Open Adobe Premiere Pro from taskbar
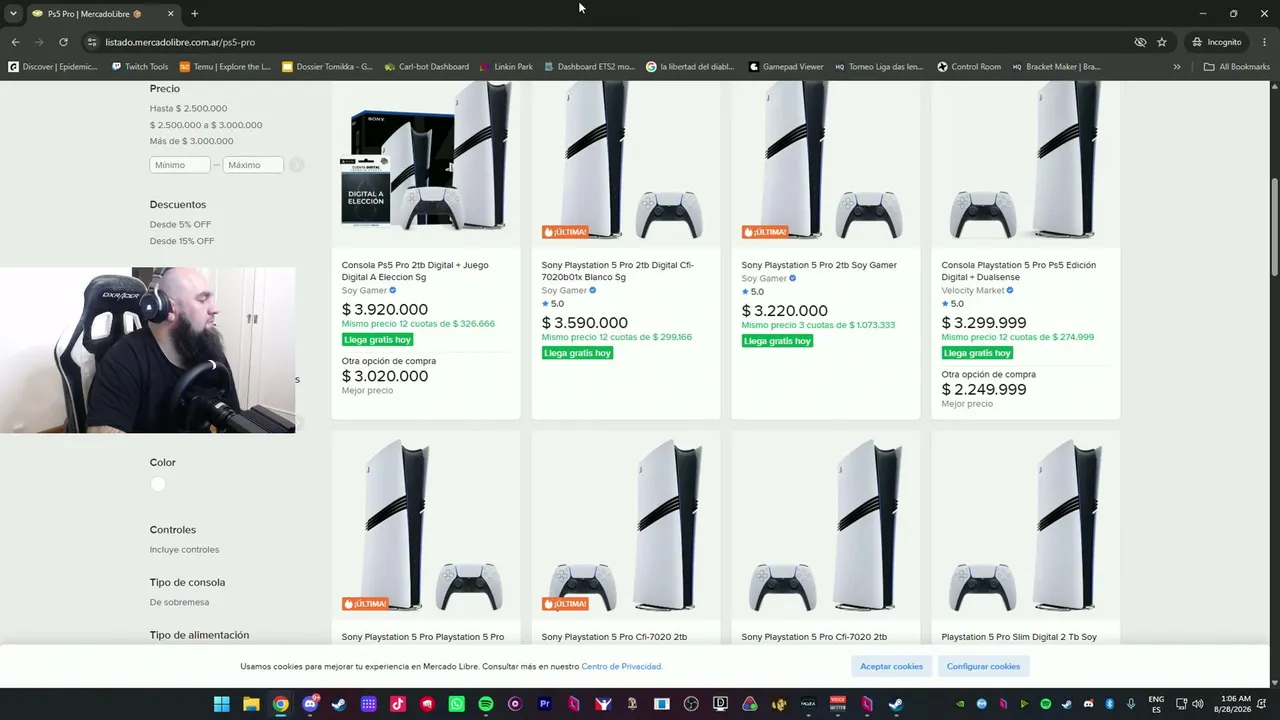The width and height of the screenshot is (1280, 720). [x=545, y=704]
